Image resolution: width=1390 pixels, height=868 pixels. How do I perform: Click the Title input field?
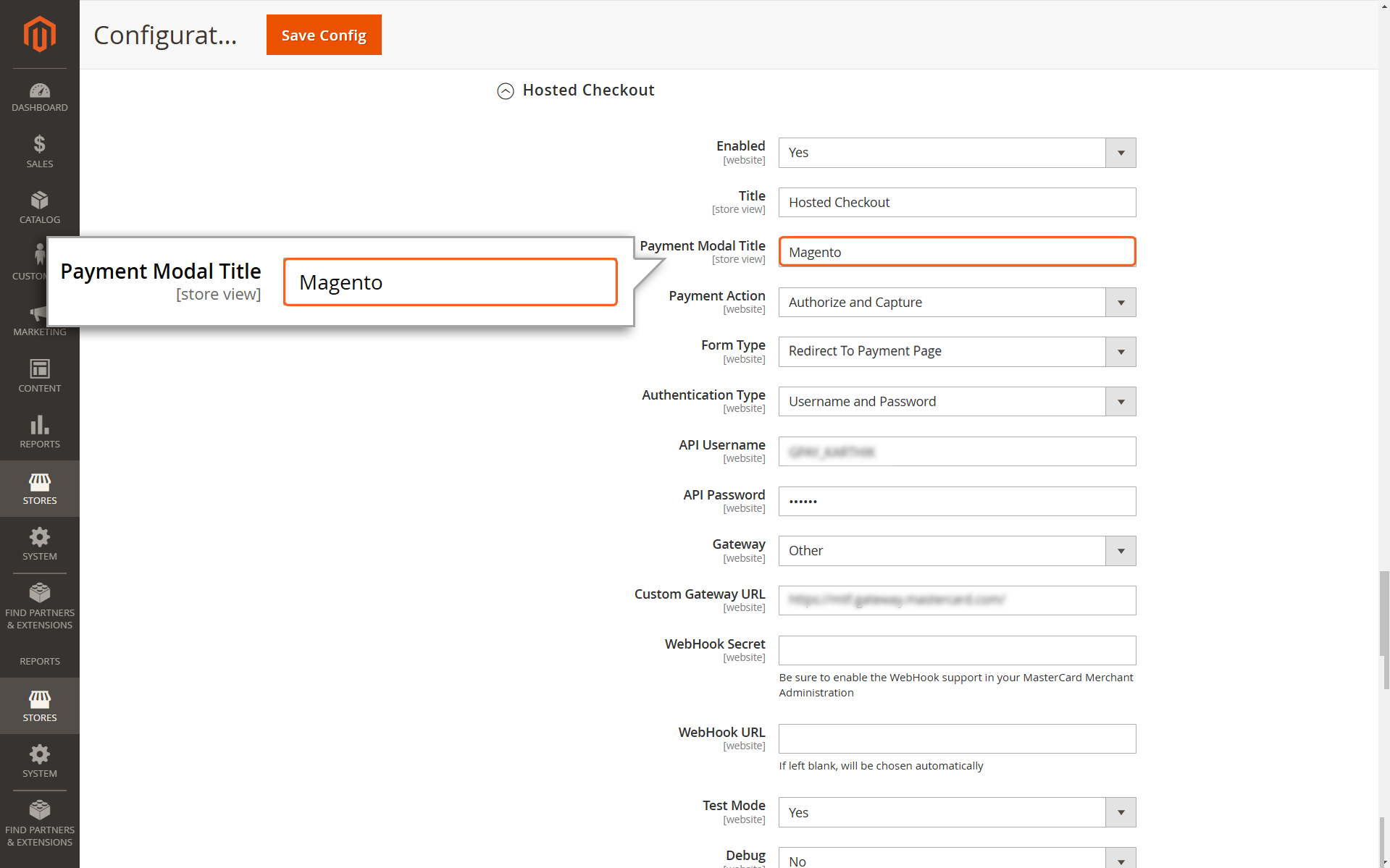[x=957, y=203]
